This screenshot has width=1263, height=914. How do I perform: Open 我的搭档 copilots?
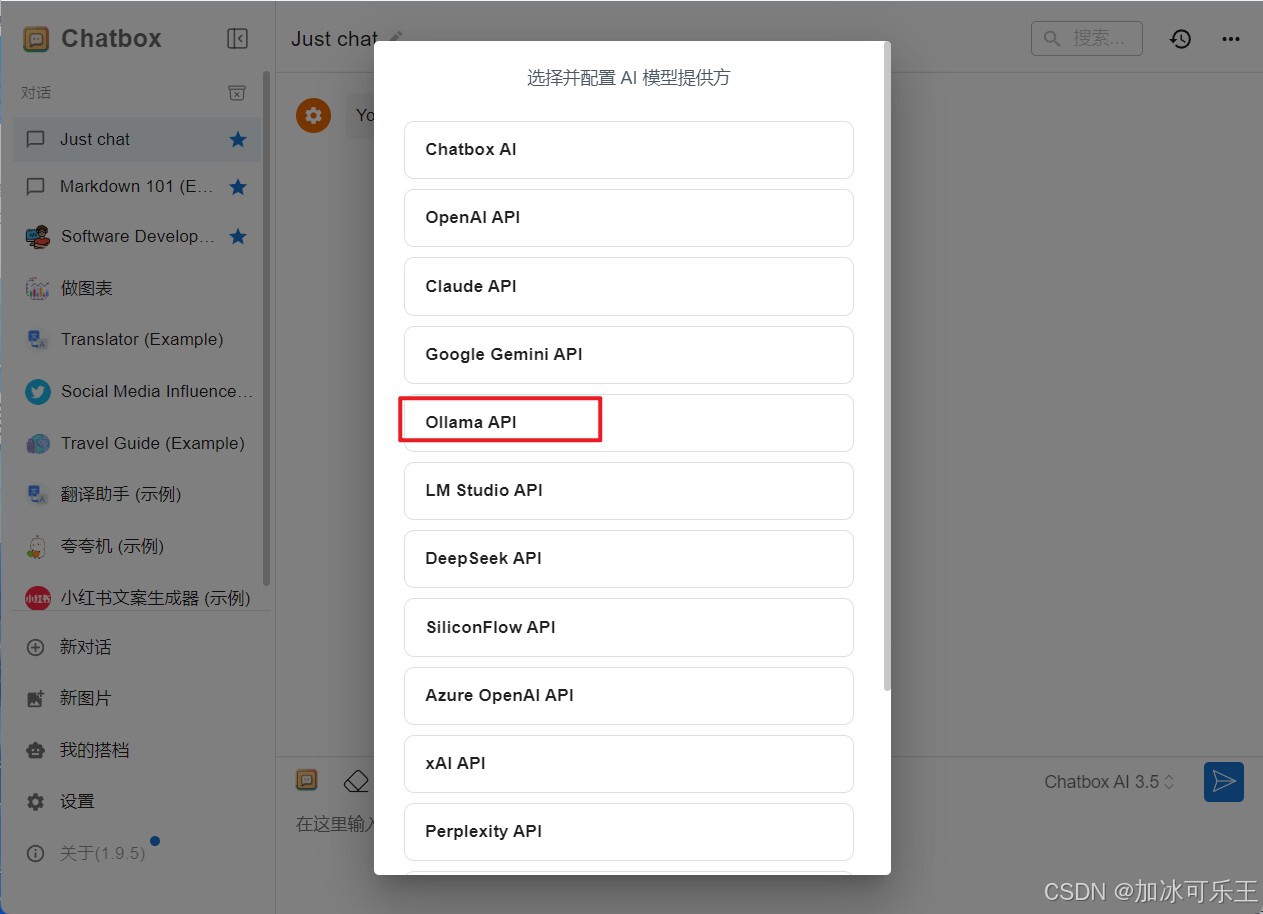coord(137,750)
